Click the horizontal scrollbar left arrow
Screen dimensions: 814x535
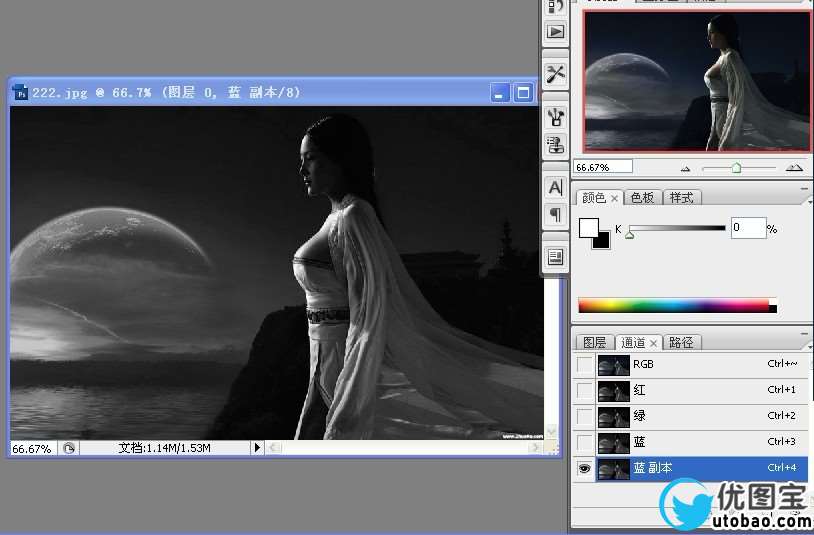[275, 448]
